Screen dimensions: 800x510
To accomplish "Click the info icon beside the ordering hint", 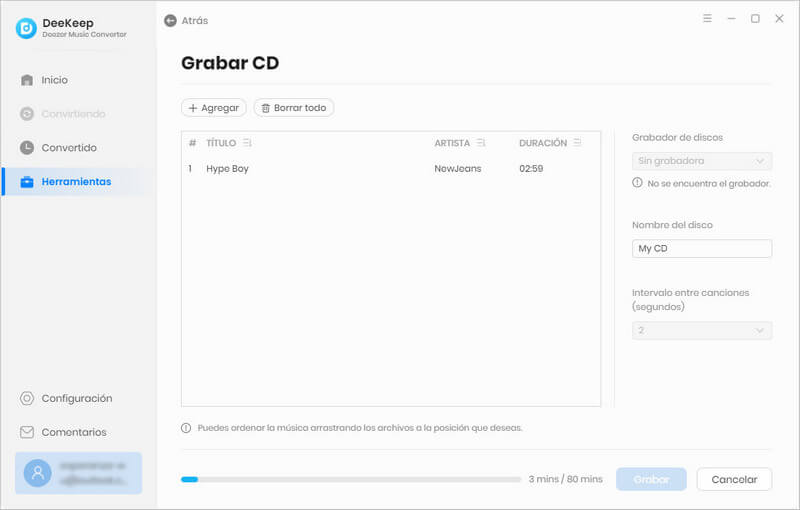I will point(186,428).
